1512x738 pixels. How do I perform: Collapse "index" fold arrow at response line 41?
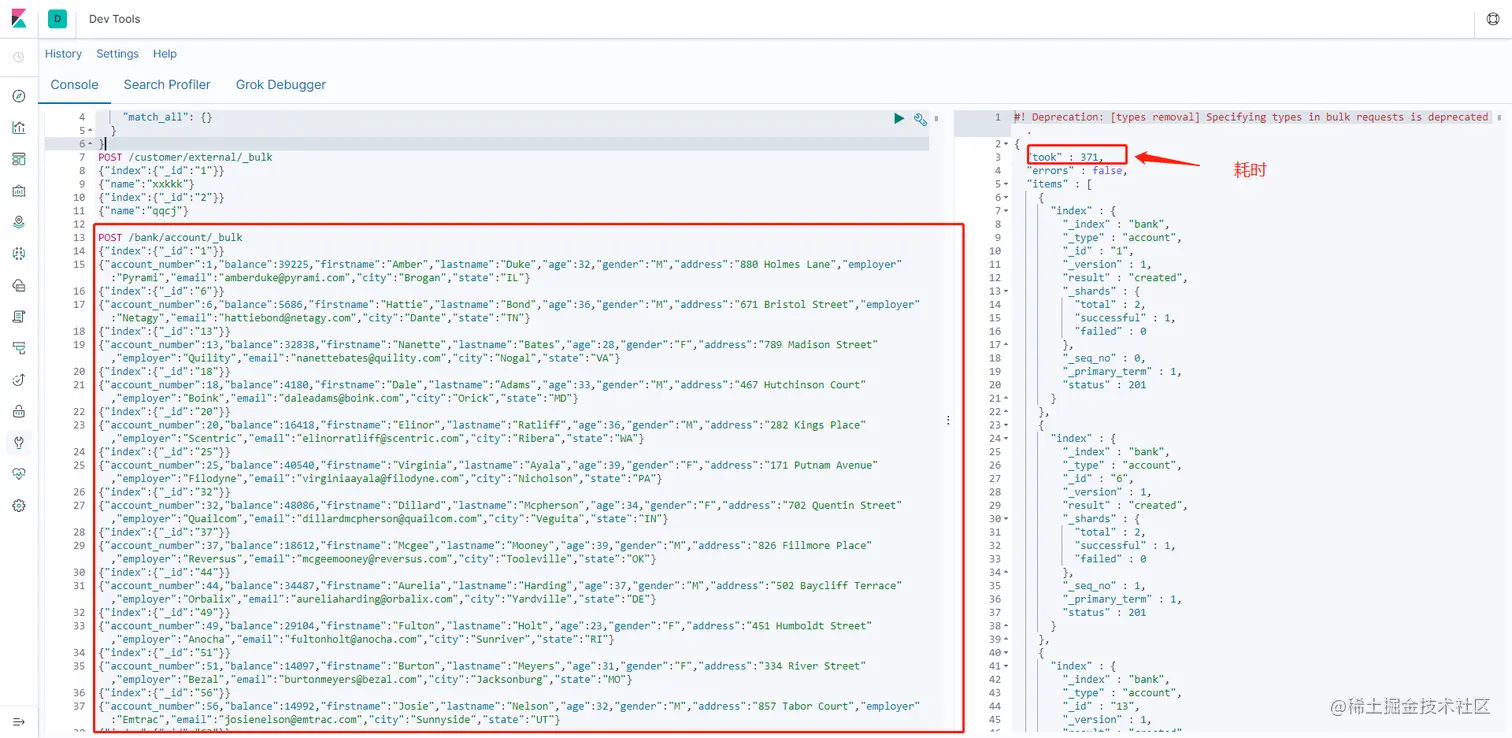pyautogui.click(x=1007, y=666)
